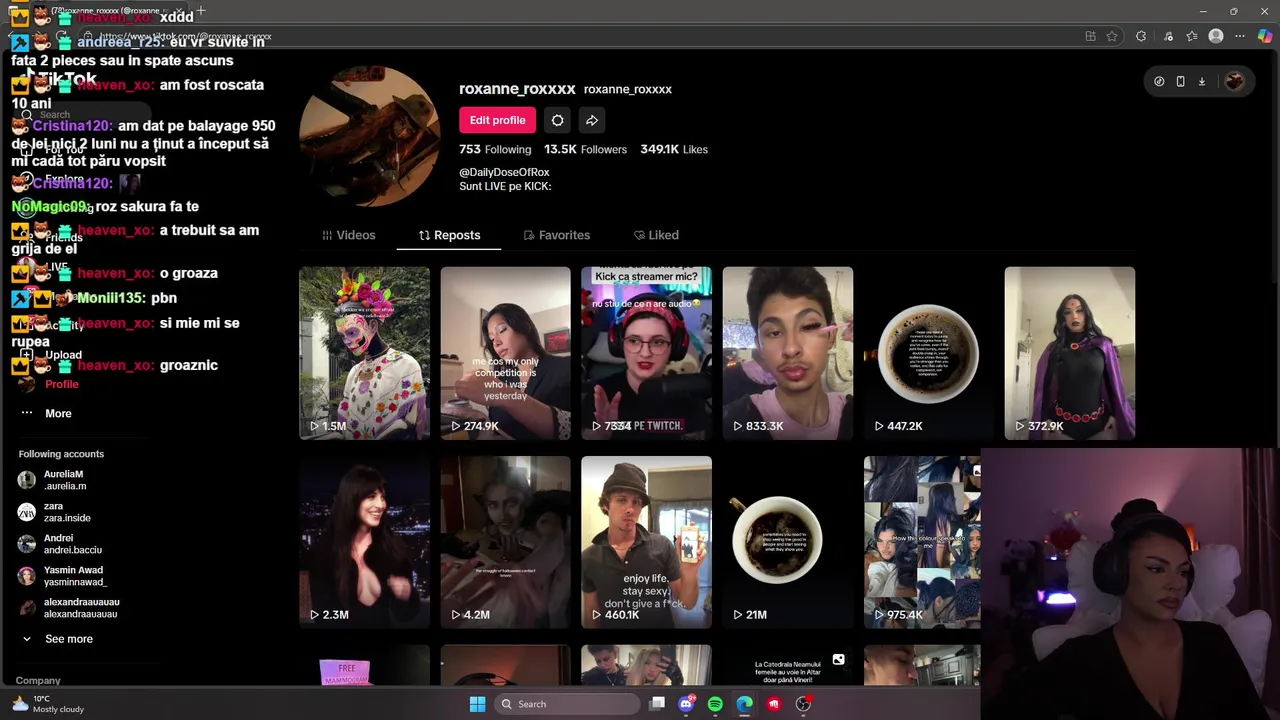Open the Edge browser profile icon

1216,36
